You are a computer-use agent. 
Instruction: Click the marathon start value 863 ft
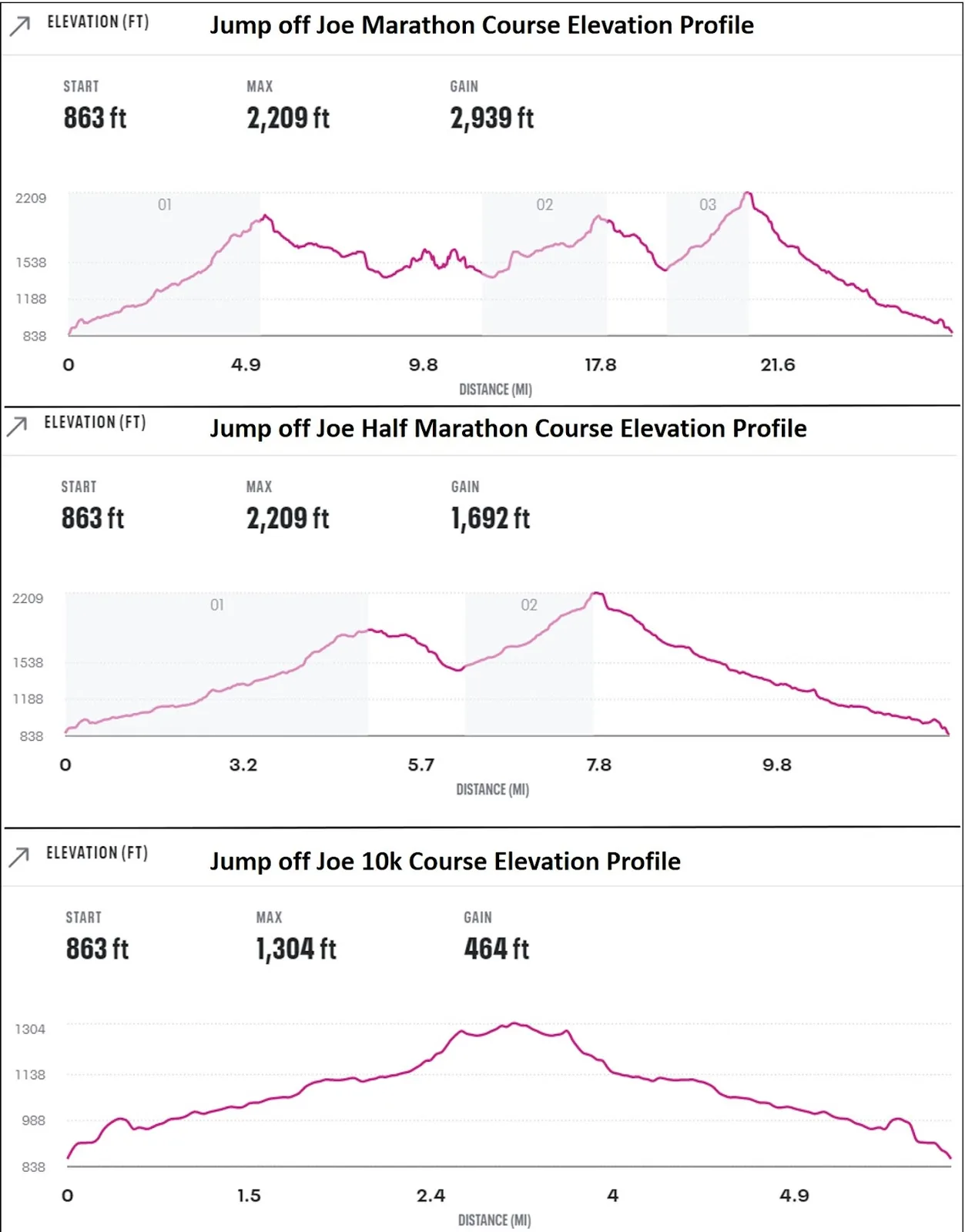coord(95,119)
